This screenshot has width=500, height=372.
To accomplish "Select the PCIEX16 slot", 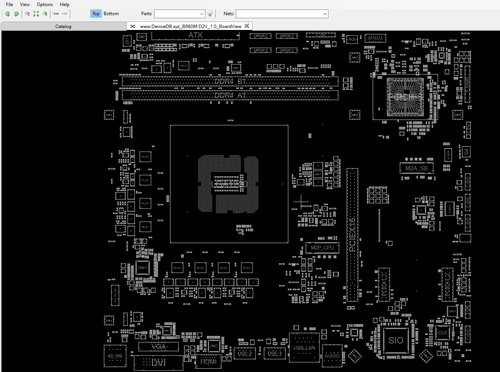I will (x=352, y=235).
